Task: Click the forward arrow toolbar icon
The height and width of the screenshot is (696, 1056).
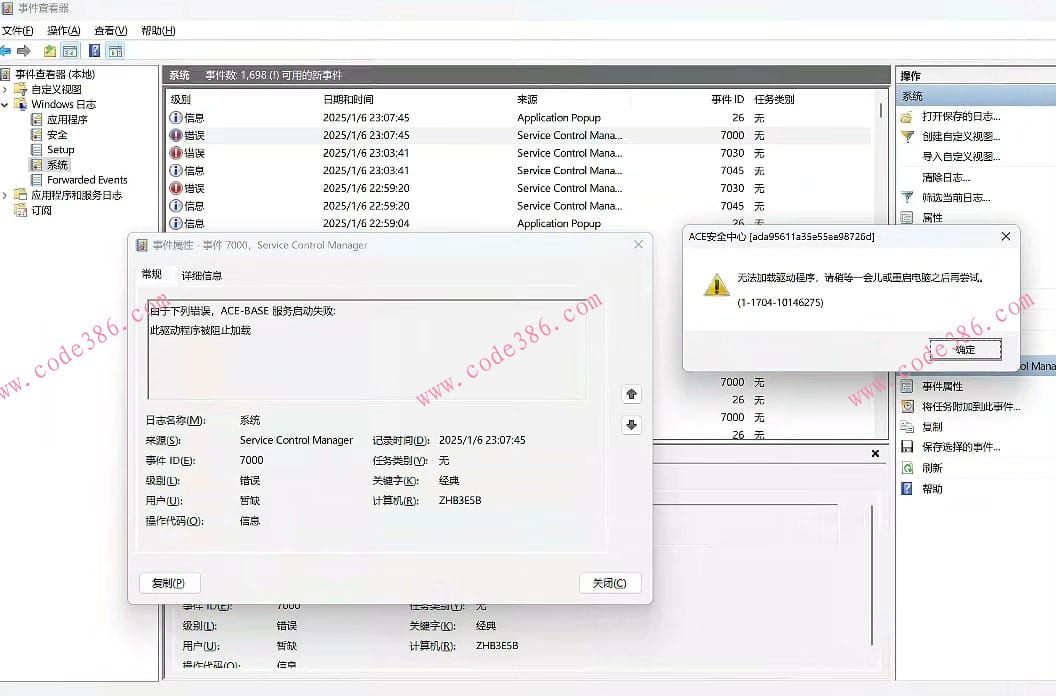Action: (24, 51)
